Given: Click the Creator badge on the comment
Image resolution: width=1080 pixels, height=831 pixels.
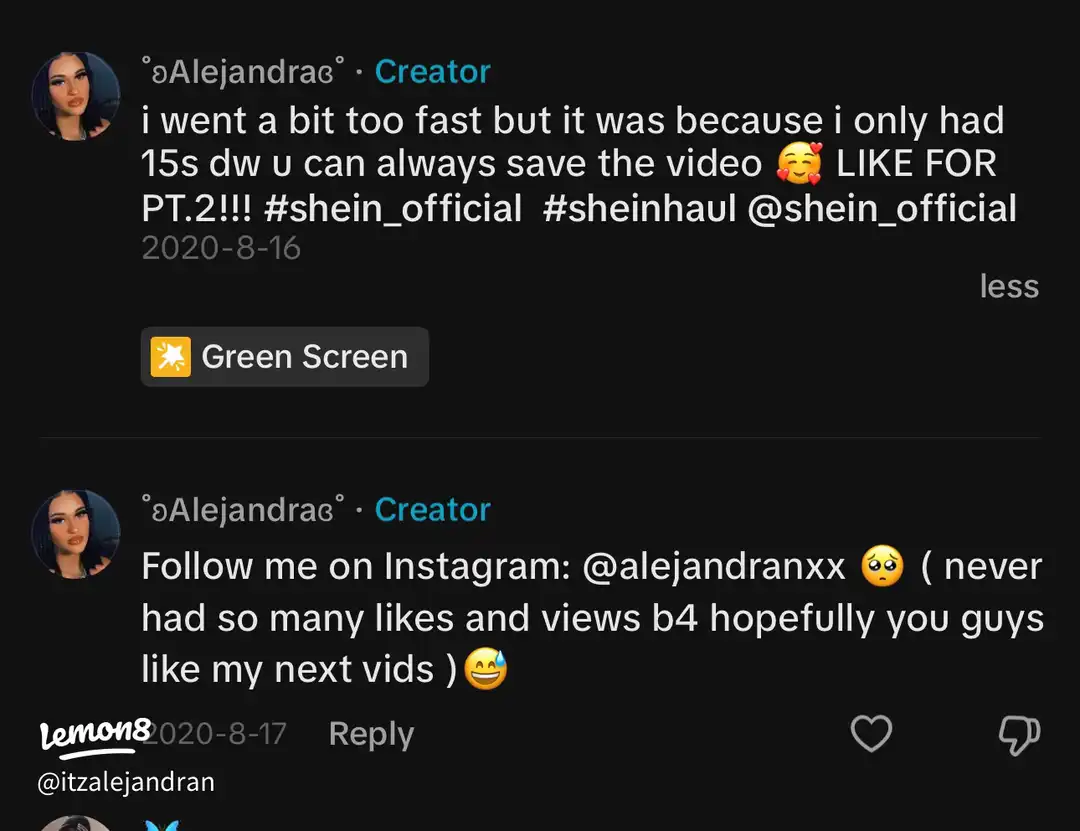Looking at the screenshot, I should point(432,510).
